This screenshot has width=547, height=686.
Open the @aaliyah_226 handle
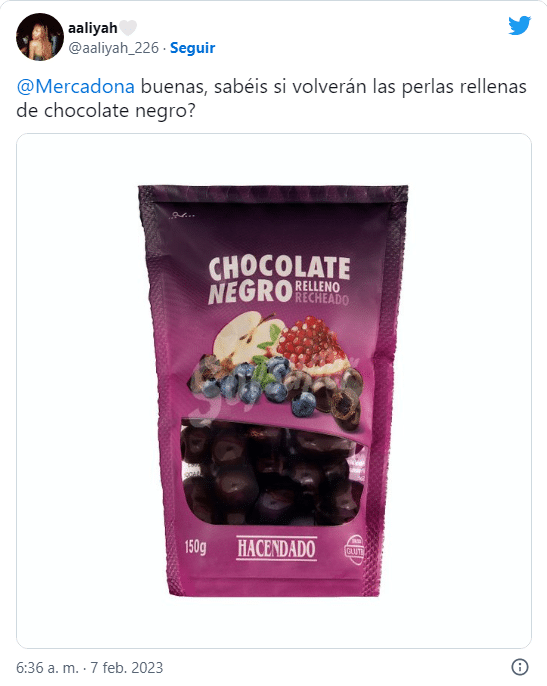tap(113, 48)
